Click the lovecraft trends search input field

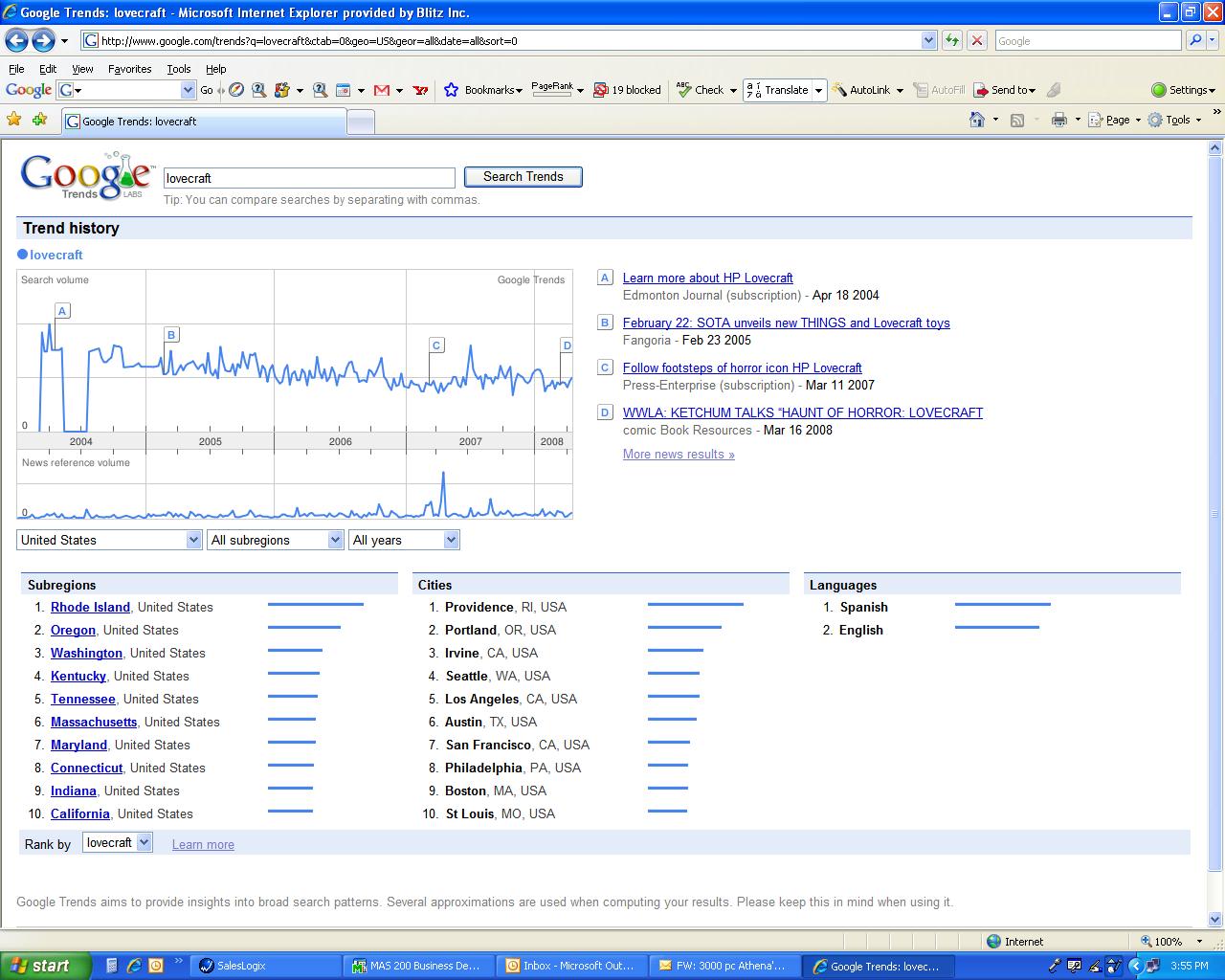tap(309, 177)
